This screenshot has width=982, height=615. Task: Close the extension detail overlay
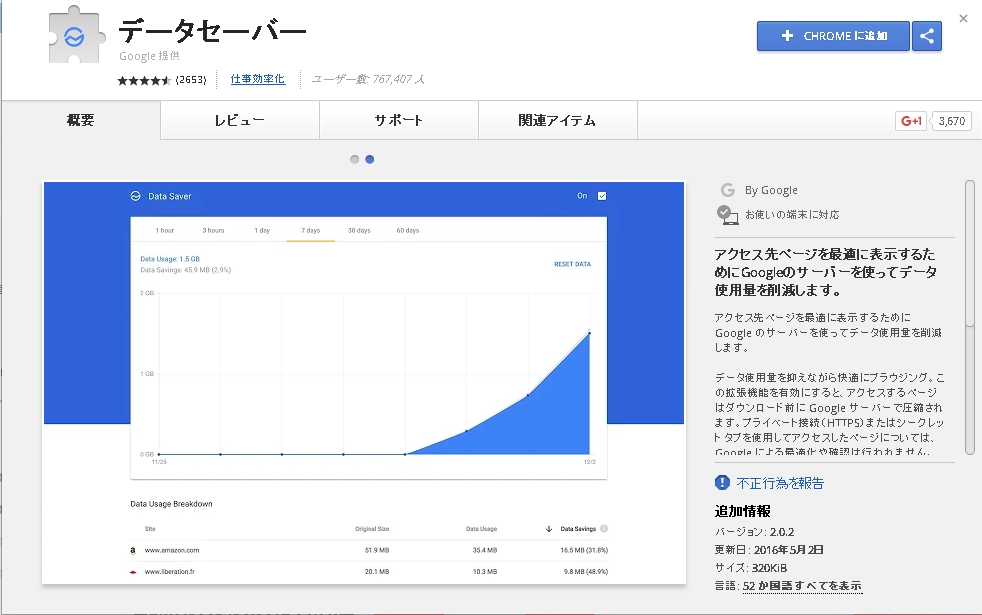[963, 18]
